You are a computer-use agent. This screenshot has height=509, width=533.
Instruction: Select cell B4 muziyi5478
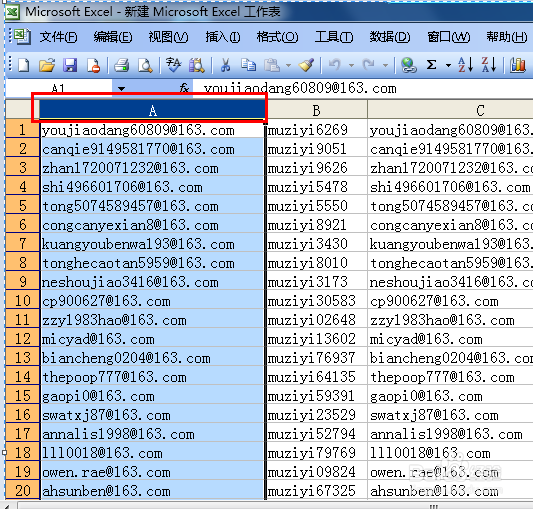point(316,187)
